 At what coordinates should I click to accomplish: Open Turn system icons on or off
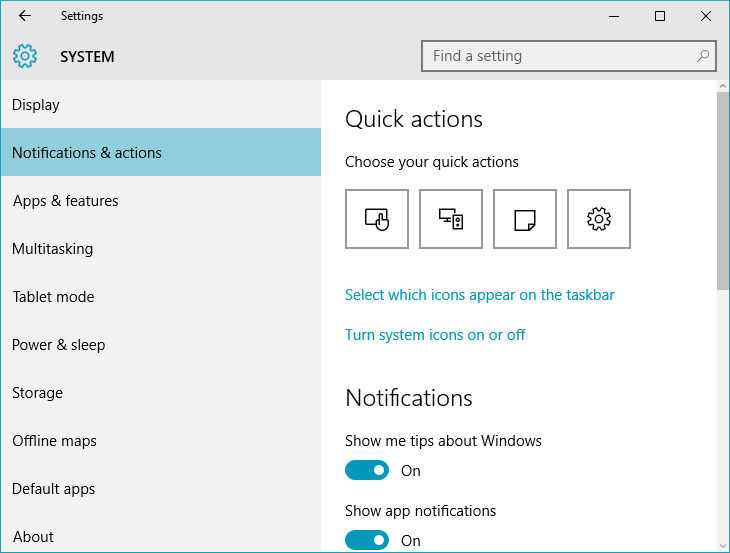(x=435, y=335)
